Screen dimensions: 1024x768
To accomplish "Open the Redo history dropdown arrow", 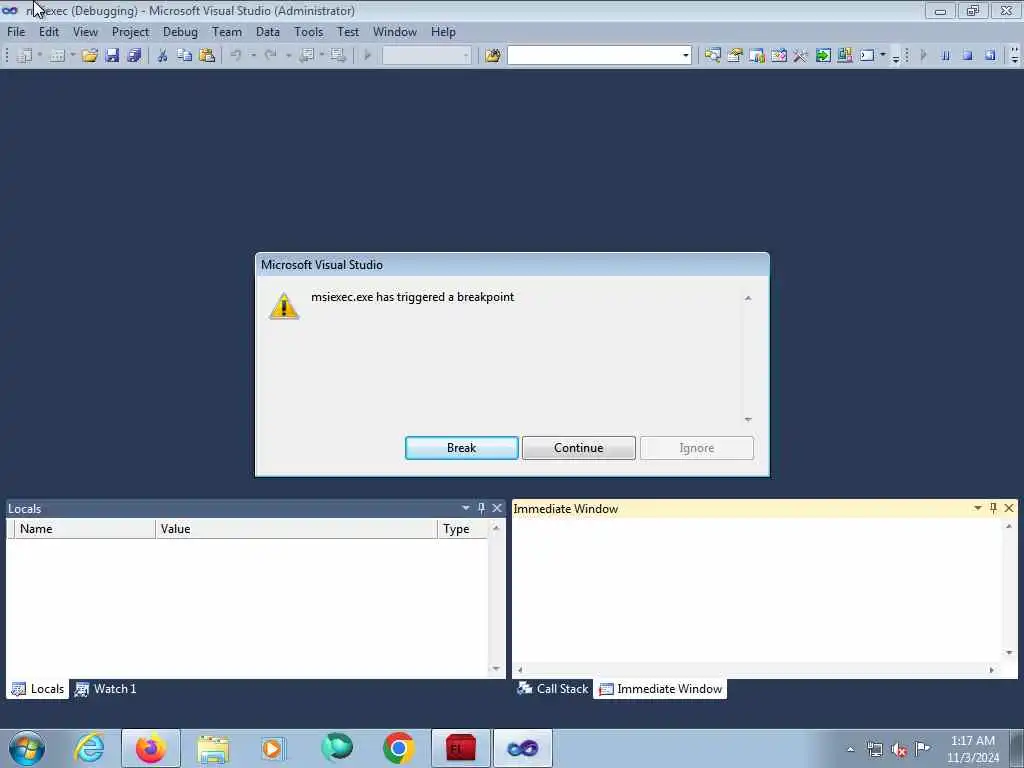I will tap(288, 56).
